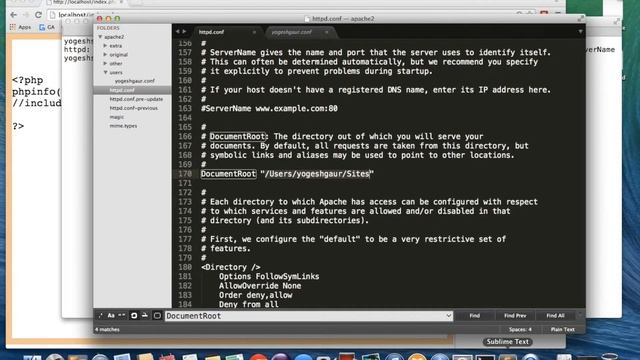The height and width of the screenshot is (360, 640).
Task: Open the find history dropdown arrow
Action: point(449,316)
